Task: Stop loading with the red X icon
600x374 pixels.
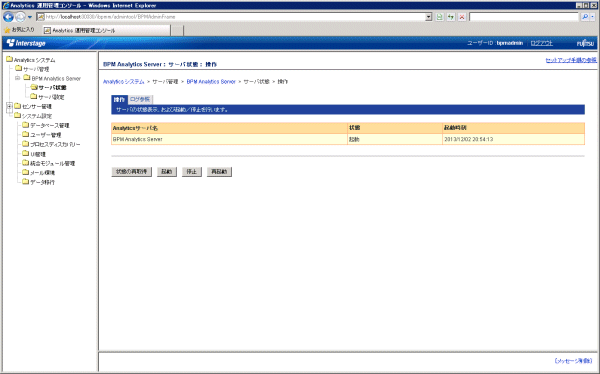Action: 462,17
